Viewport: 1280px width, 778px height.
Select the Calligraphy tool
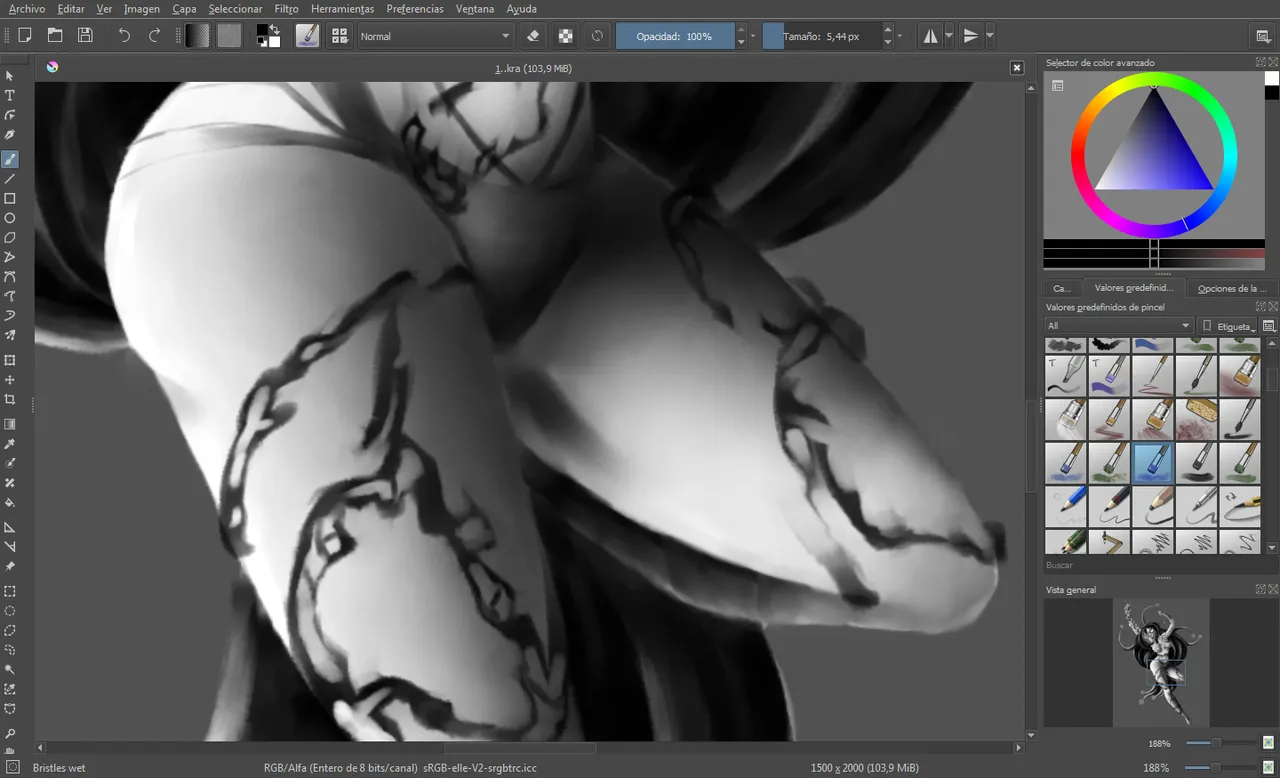point(10,135)
